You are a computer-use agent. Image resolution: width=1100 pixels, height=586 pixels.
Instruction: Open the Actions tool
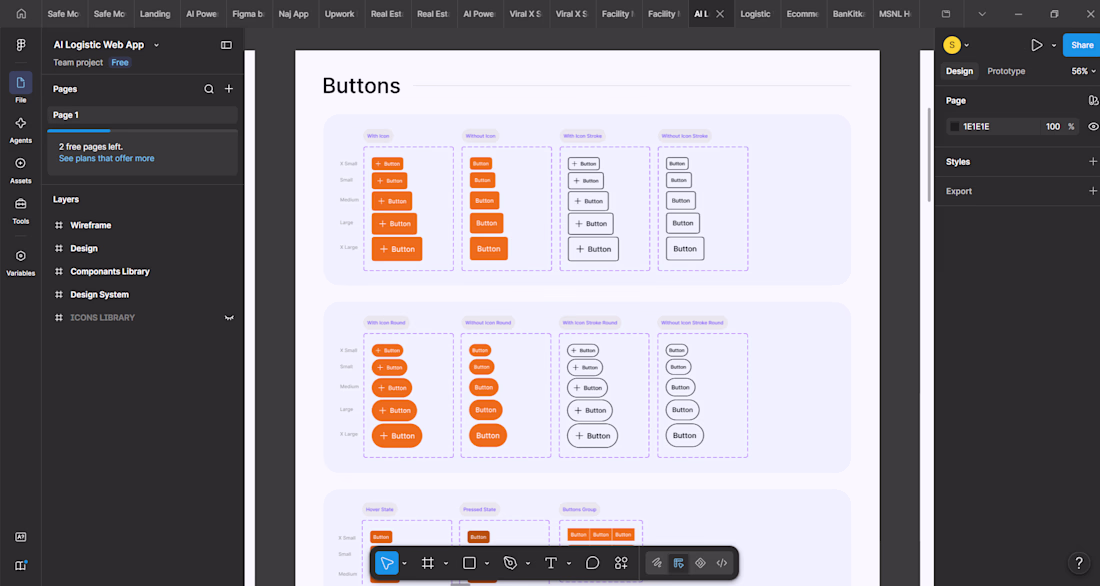click(621, 563)
